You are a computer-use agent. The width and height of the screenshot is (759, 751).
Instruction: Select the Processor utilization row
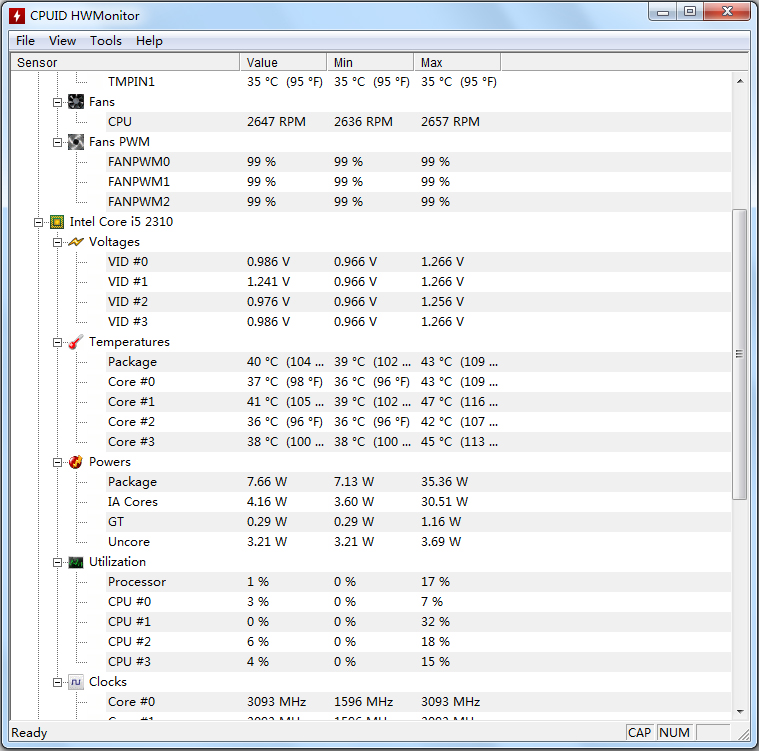(x=418, y=582)
